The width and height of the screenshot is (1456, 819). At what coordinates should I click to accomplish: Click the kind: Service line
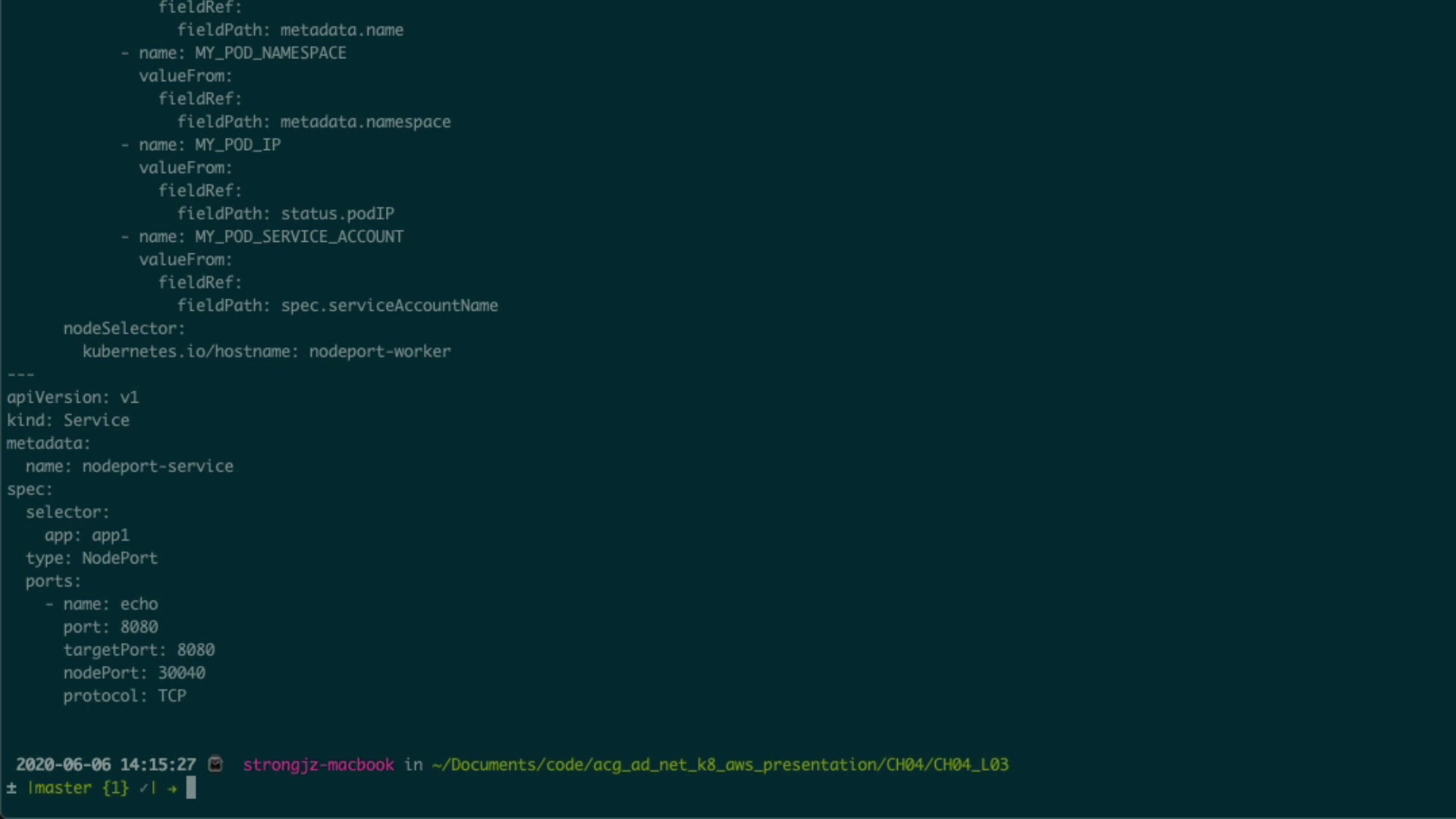click(x=68, y=420)
